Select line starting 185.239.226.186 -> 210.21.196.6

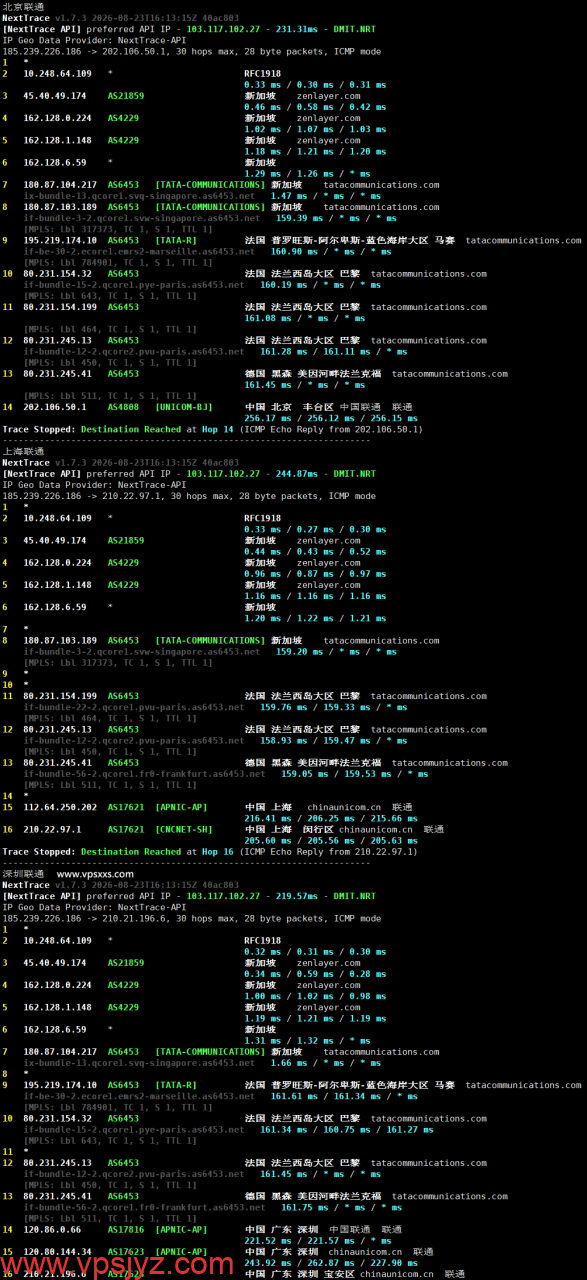tap(192, 918)
